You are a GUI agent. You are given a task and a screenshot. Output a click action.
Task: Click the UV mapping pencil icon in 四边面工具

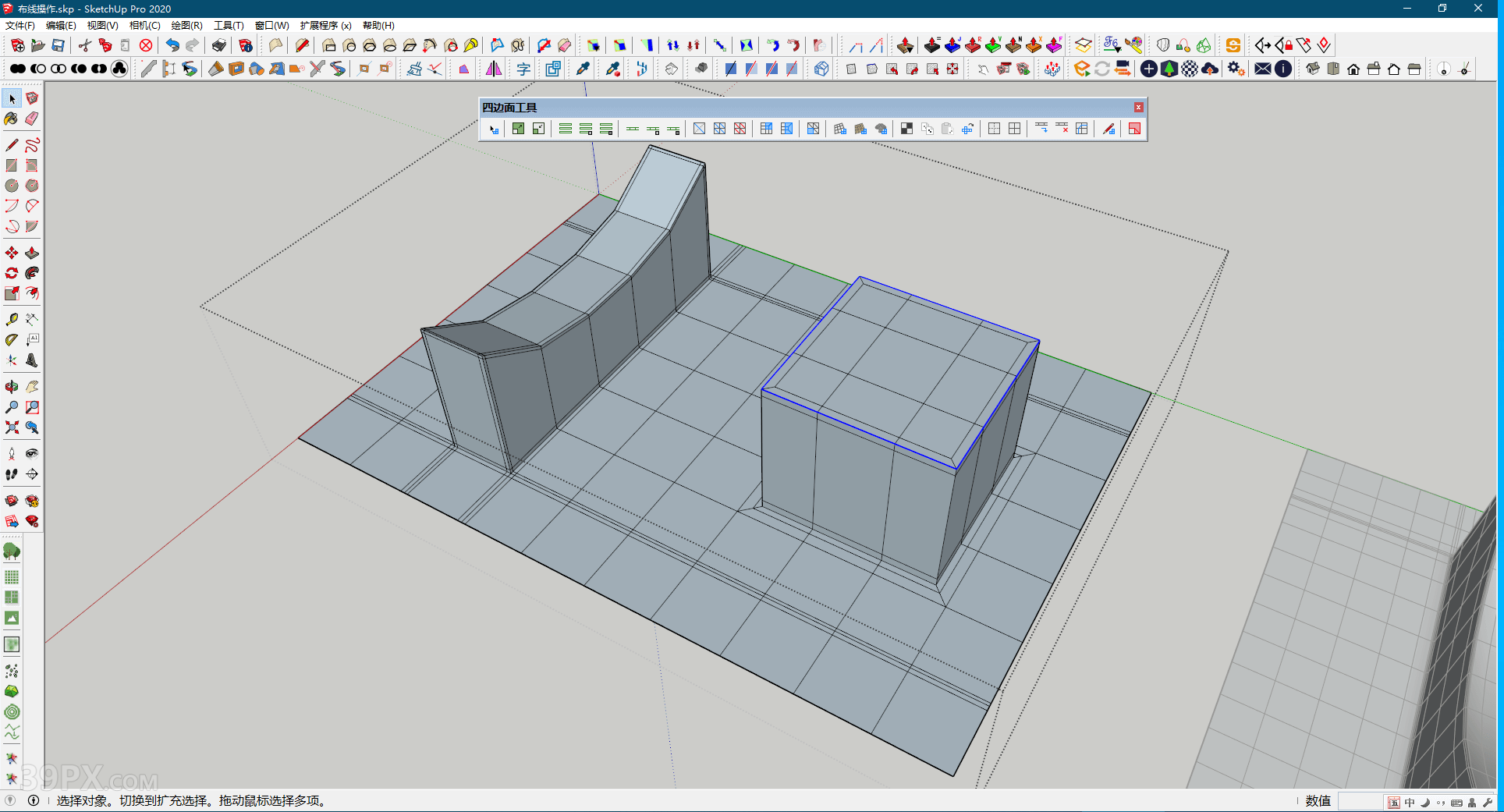(1108, 129)
